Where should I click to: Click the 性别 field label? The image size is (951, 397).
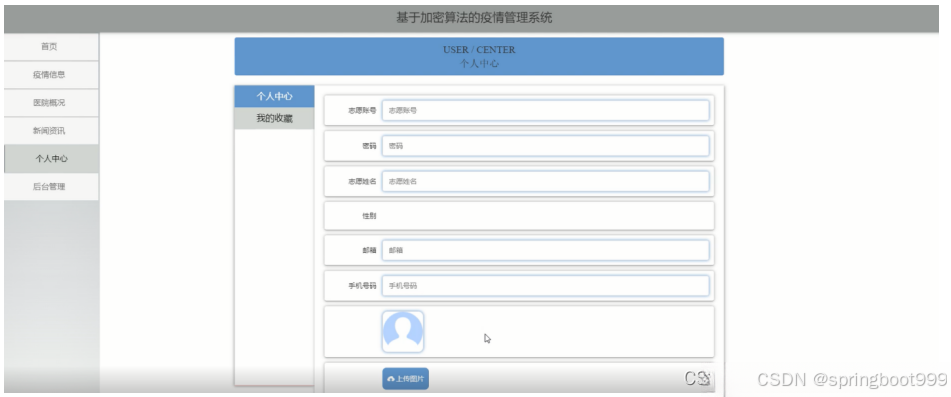pyautogui.click(x=369, y=216)
